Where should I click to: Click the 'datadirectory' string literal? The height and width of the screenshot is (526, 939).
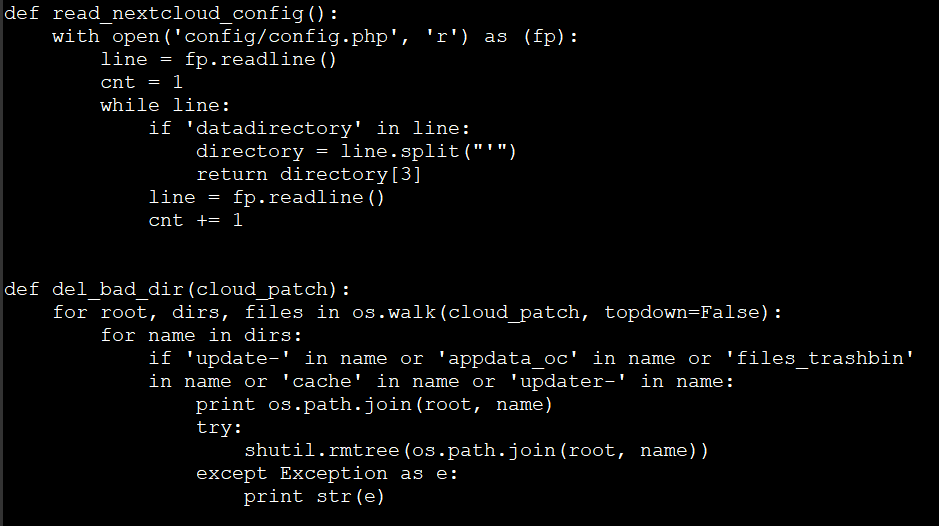tap(274, 129)
